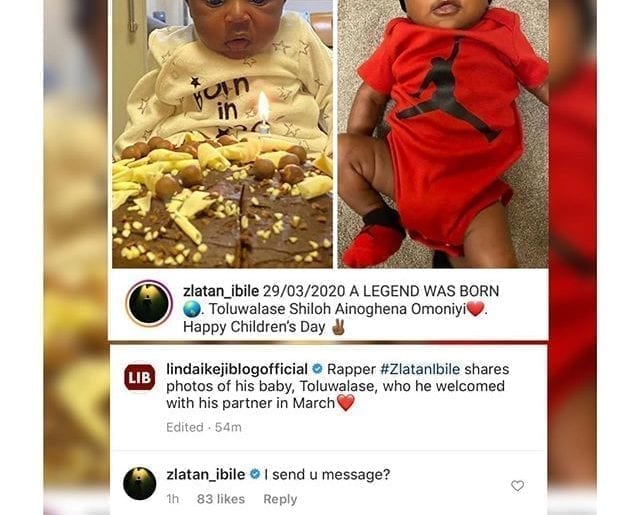Viewport: 640px width, 515px height.
Task: Open the LIB profile avatar
Action: tap(140, 377)
